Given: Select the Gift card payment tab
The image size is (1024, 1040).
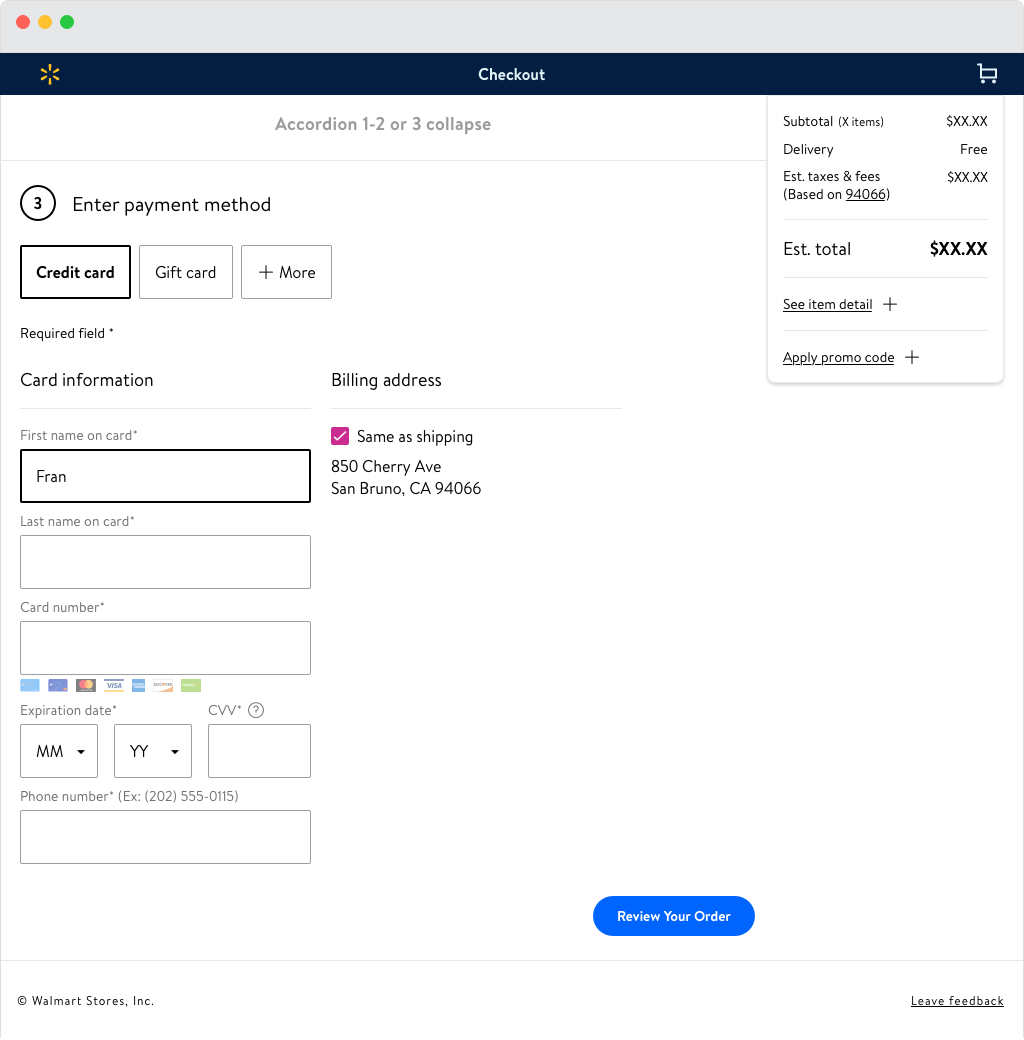Looking at the screenshot, I should [186, 272].
